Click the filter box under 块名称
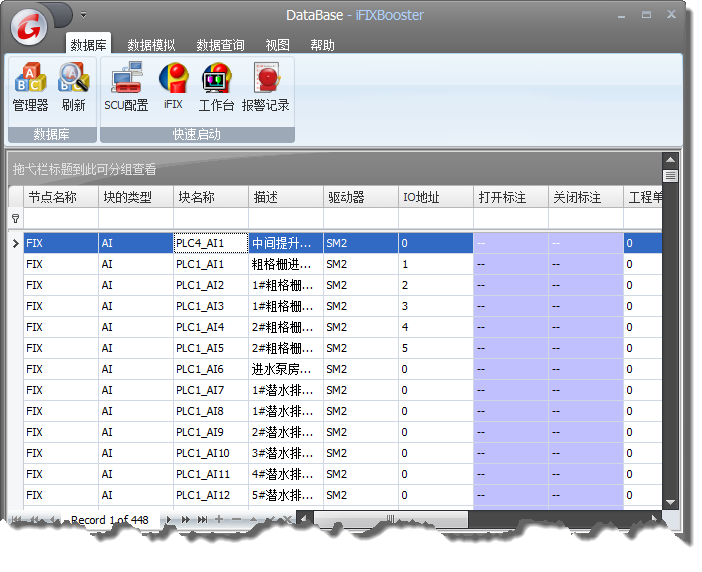Viewport: 702px width, 572px height. click(211, 218)
